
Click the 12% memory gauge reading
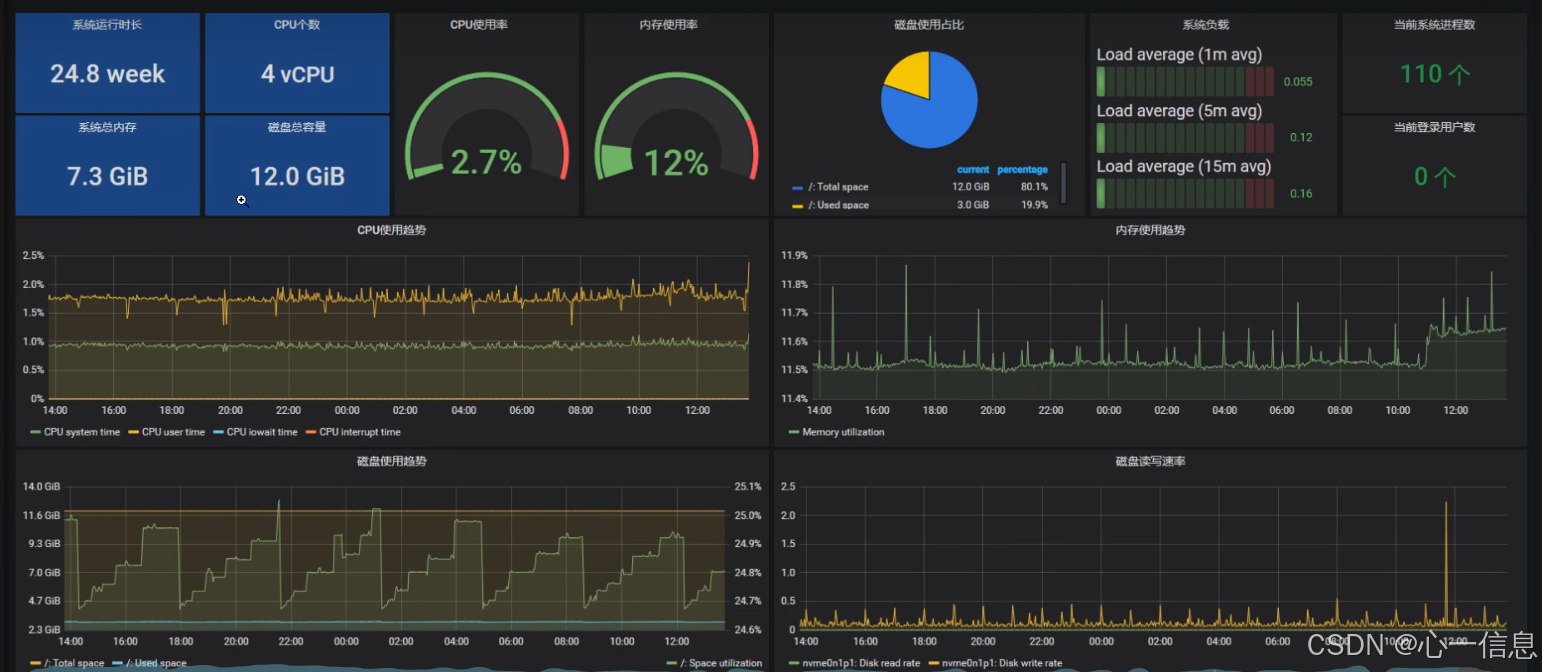677,162
